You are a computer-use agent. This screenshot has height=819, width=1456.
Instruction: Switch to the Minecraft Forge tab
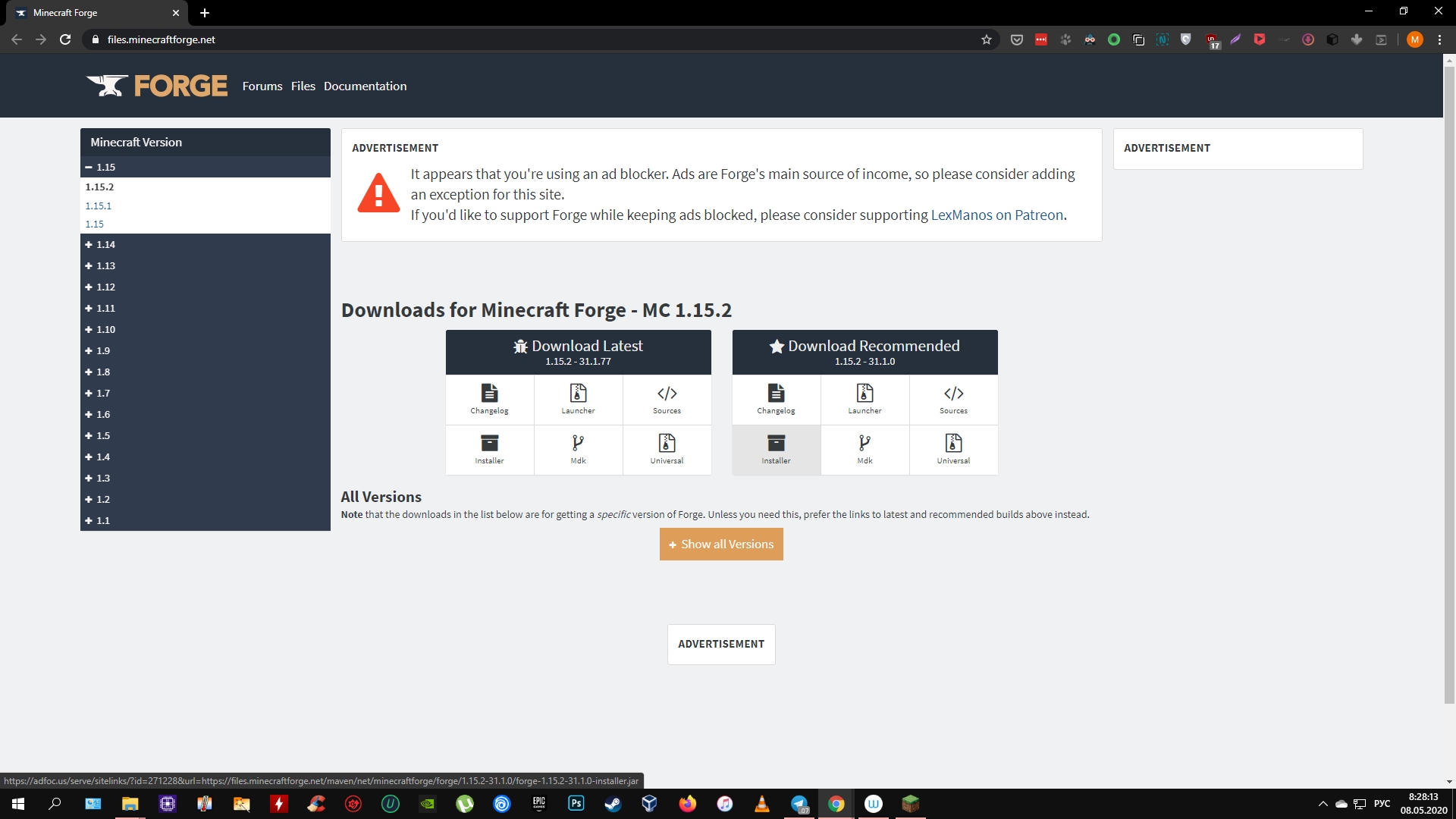pos(97,13)
